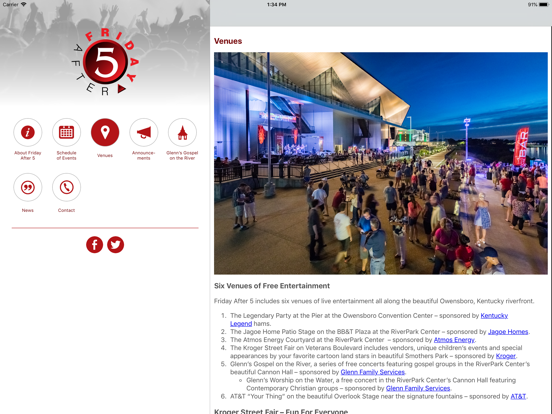Tap the Six Venues of Free Entertainment heading
The width and height of the screenshot is (552, 414).
coord(272,286)
